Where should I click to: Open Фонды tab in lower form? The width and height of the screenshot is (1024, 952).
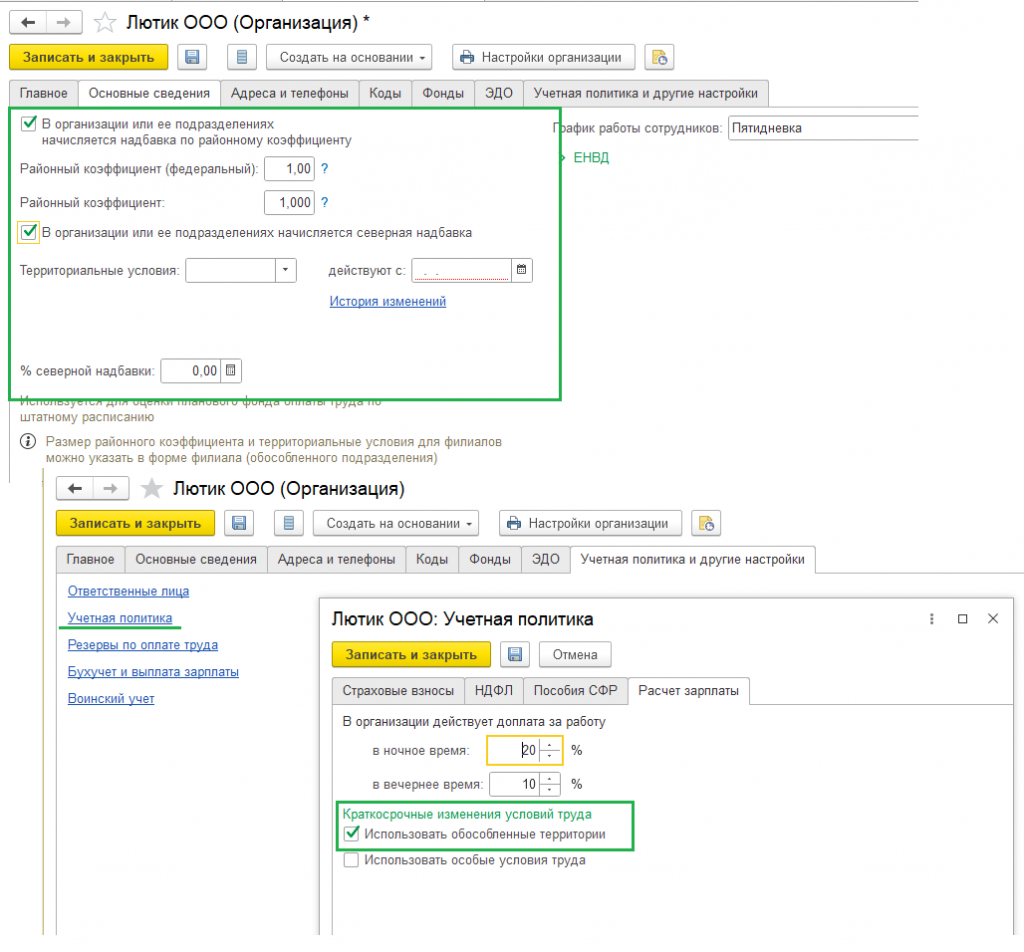(490, 560)
